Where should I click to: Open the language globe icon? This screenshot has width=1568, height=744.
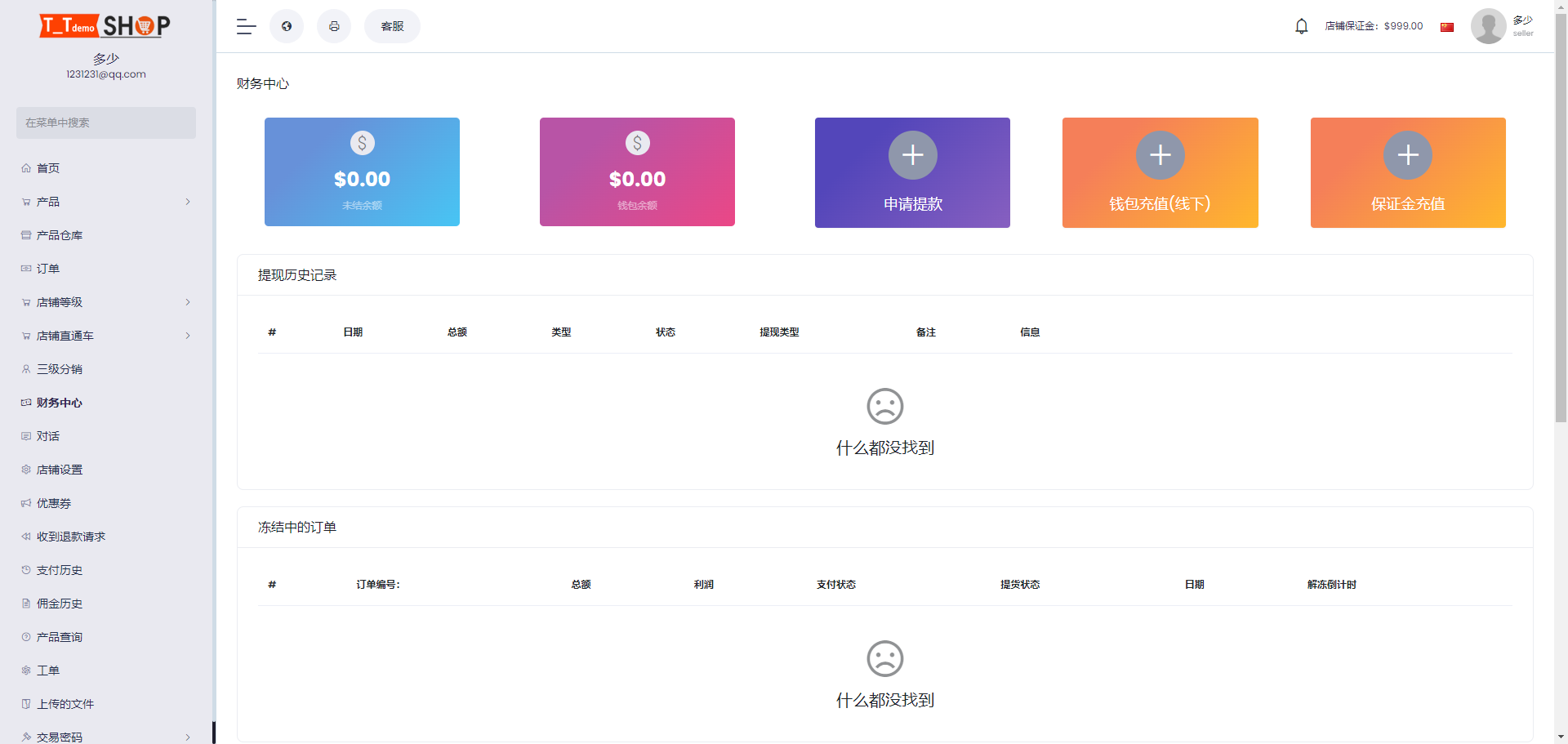pyautogui.click(x=286, y=25)
